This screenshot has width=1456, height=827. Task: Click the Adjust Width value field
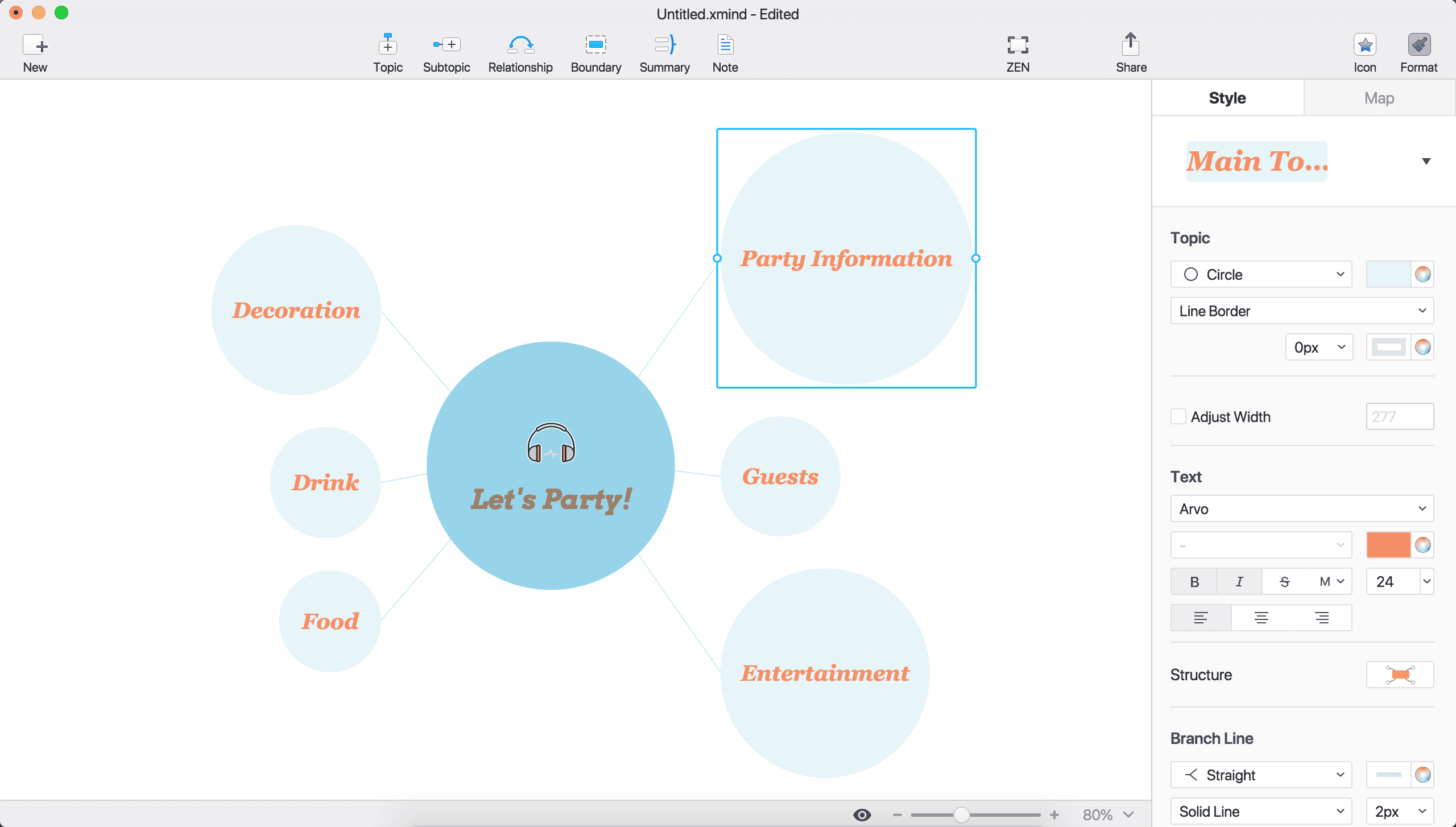(x=1400, y=416)
